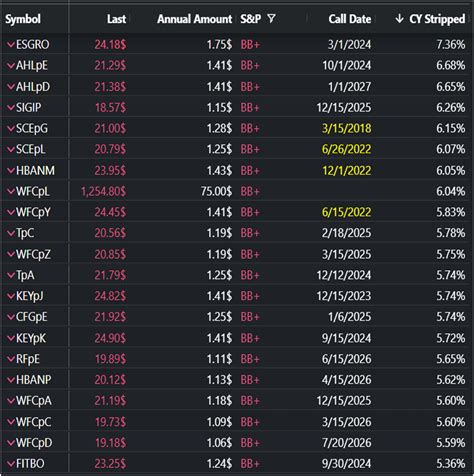Click the 18.57$ last price

coord(110,107)
